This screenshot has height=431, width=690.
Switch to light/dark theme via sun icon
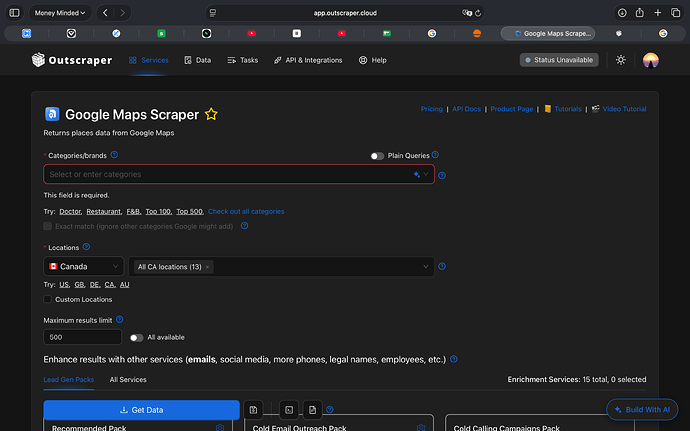tap(621, 60)
